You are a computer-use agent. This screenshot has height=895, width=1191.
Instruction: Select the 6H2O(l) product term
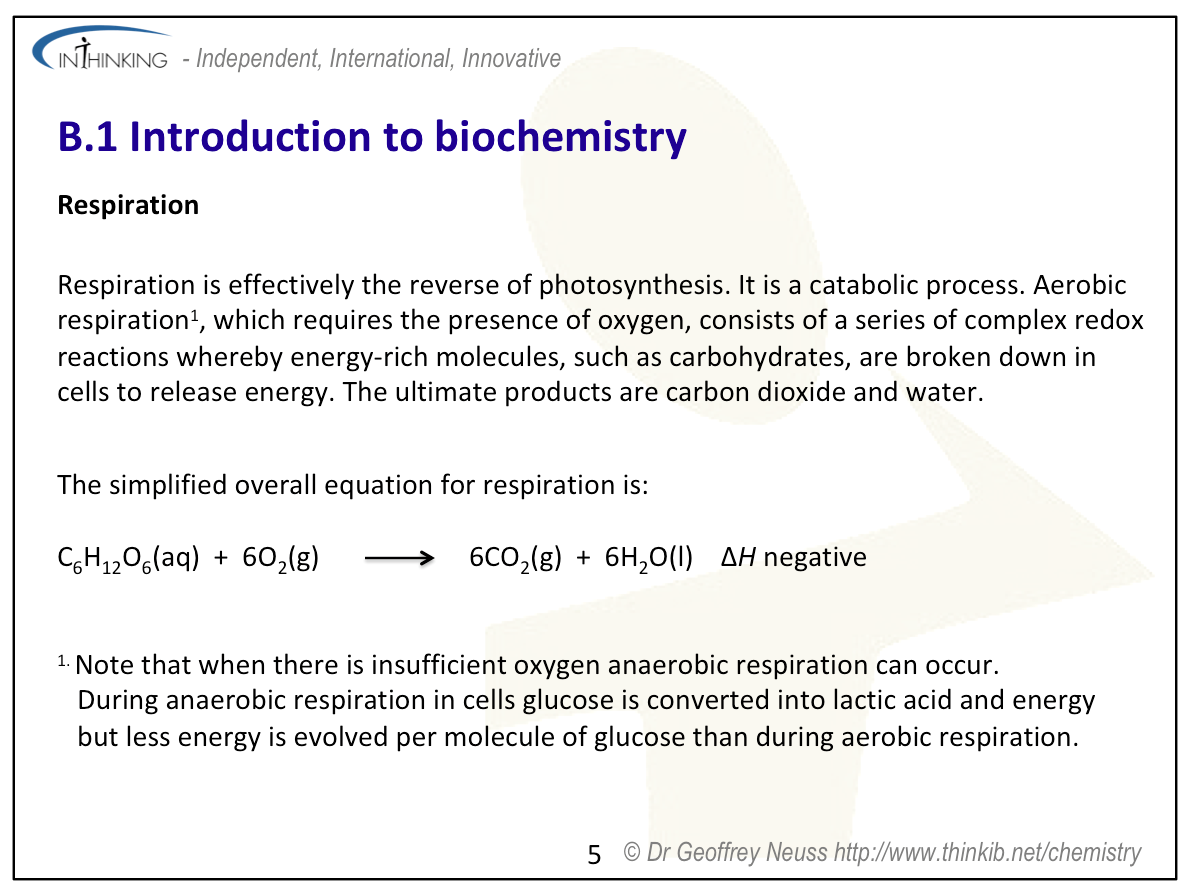[x=649, y=558]
